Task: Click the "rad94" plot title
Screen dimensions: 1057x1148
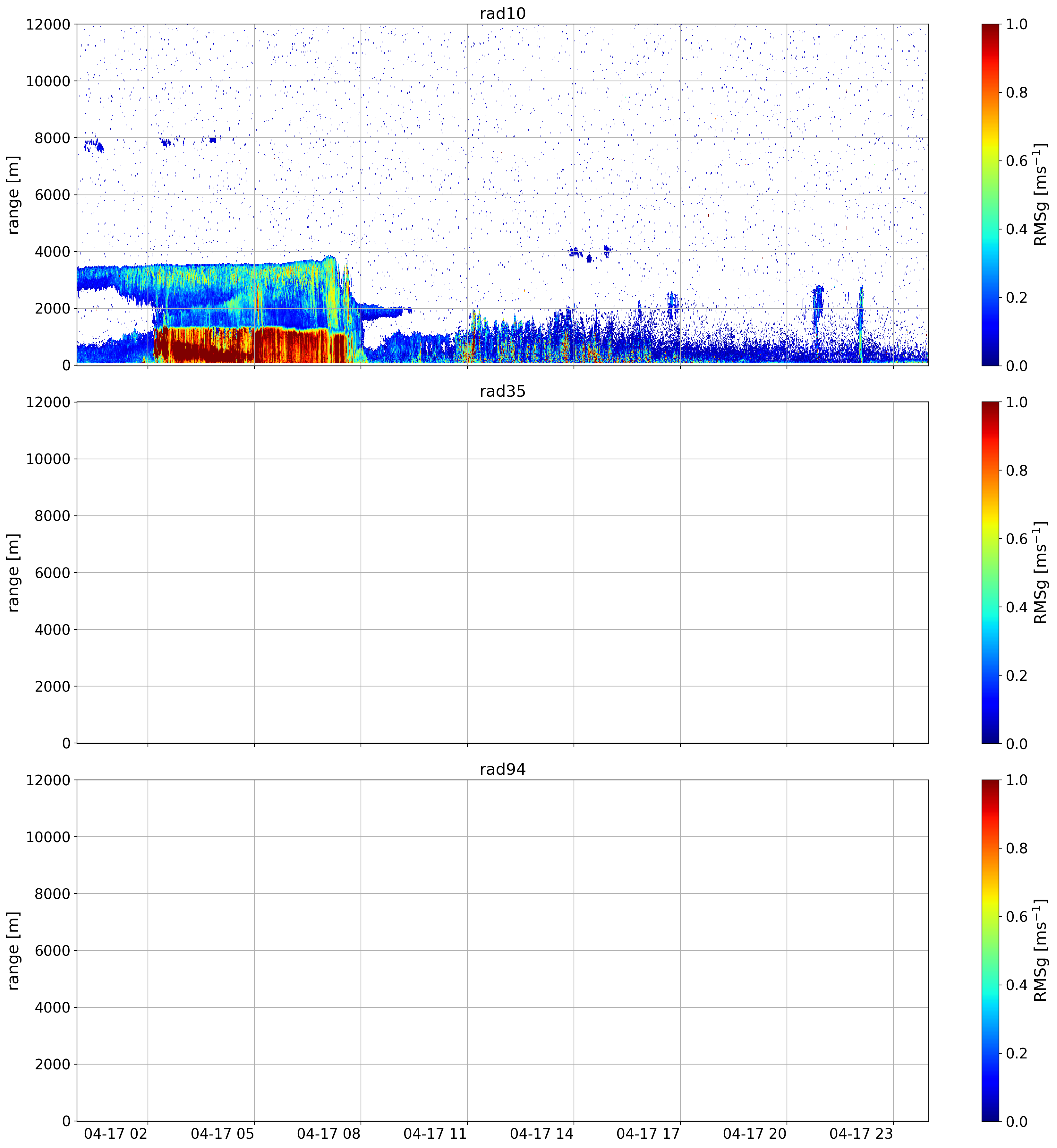Action: click(502, 770)
